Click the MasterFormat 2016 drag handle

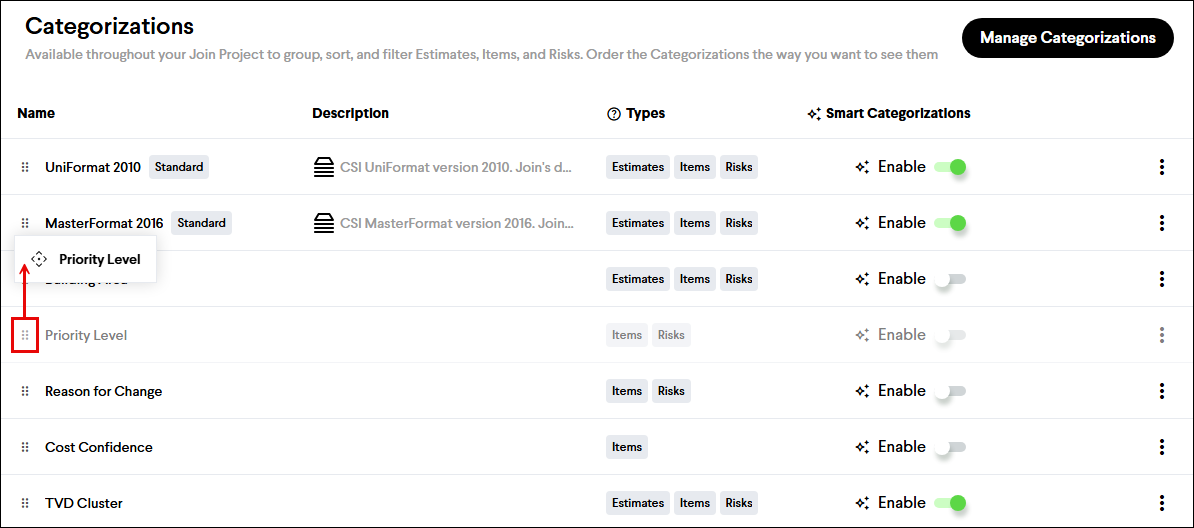26,223
